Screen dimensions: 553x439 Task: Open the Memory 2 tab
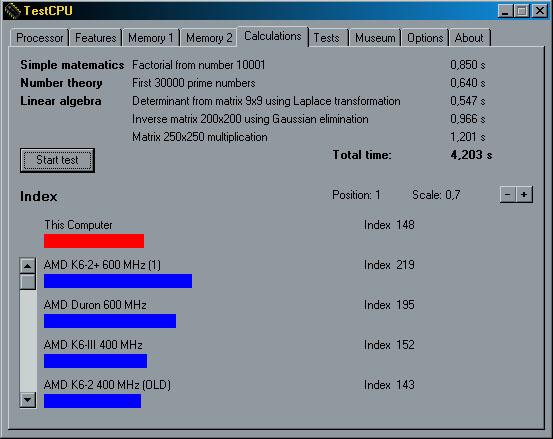[x=209, y=38]
